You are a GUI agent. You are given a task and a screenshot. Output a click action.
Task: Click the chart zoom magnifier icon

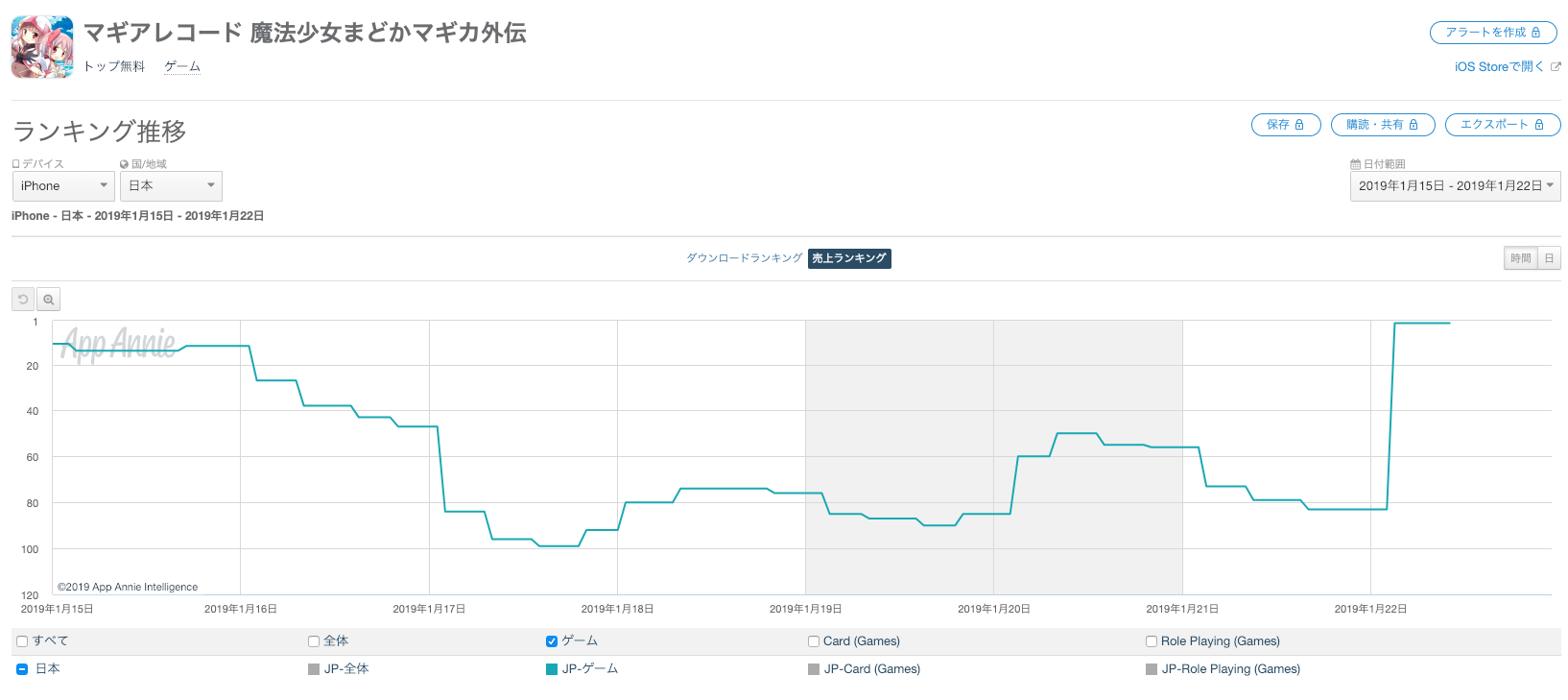tap(49, 300)
